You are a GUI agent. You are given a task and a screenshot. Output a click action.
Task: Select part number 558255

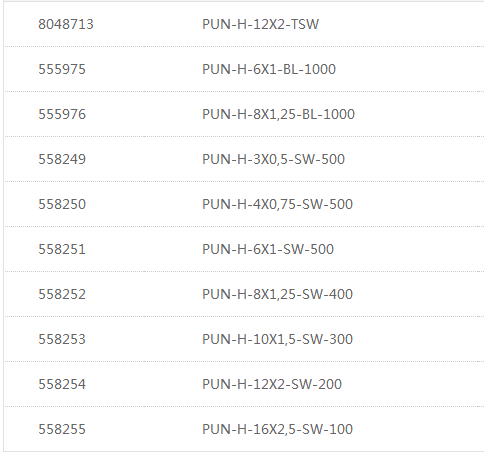point(62,429)
